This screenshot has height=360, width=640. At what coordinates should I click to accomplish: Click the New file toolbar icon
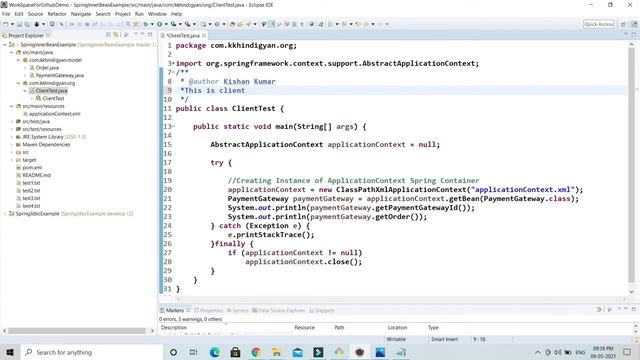click(x=5, y=24)
